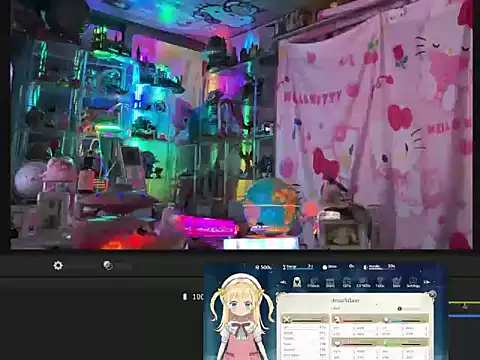Open the Settings tab in game menu

coord(413,283)
